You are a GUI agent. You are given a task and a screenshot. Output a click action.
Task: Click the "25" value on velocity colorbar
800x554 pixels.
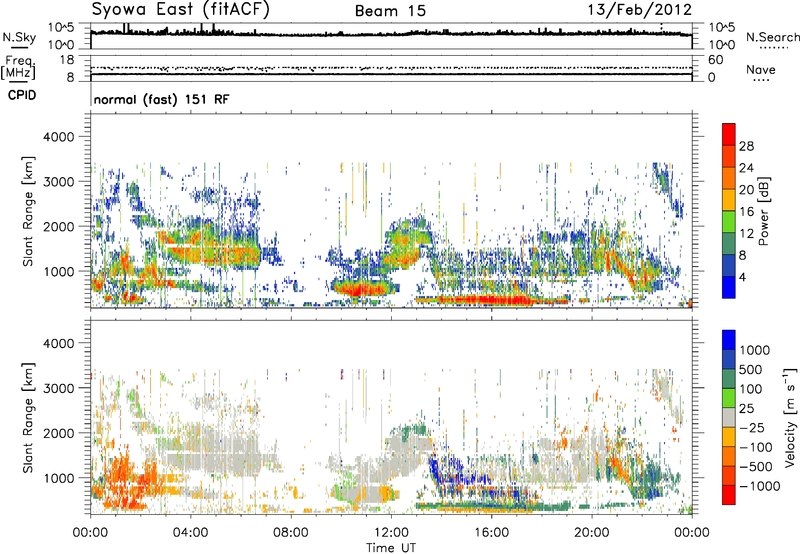click(x=747, y=408)
